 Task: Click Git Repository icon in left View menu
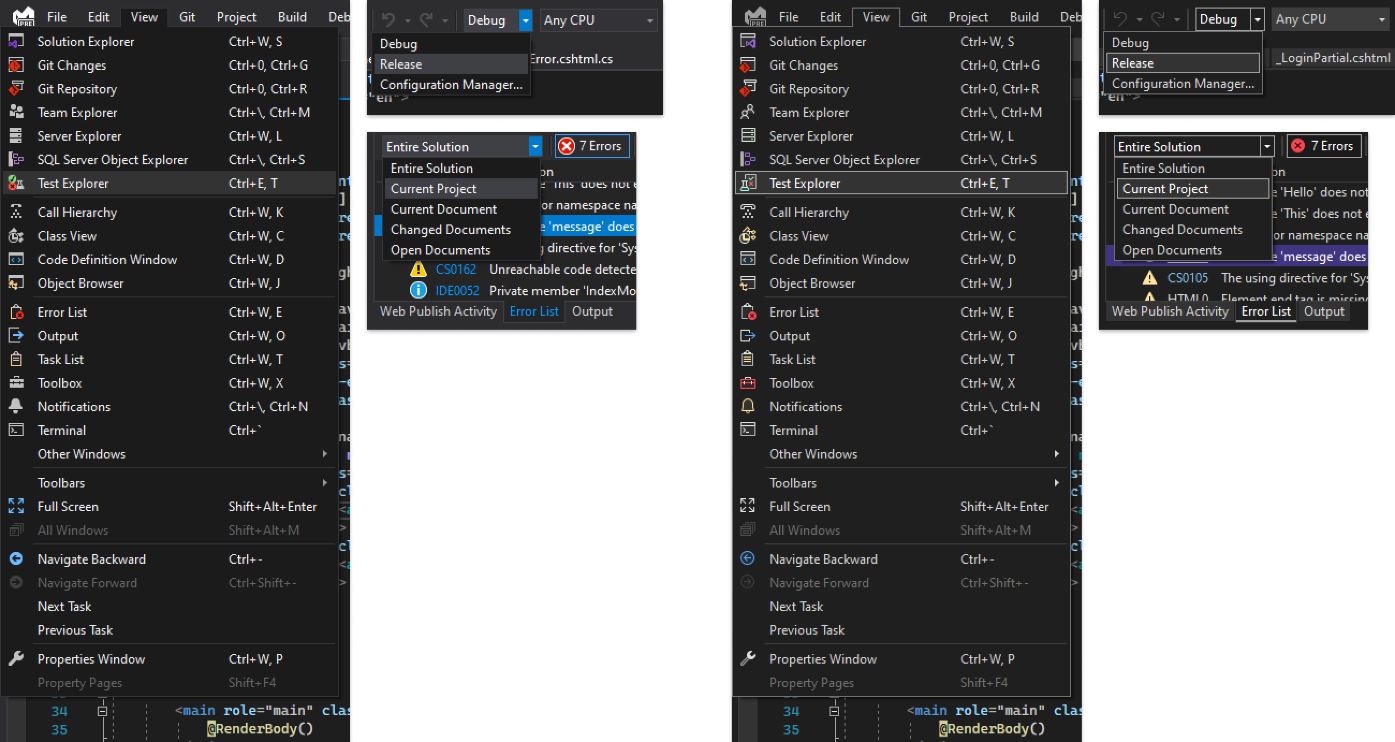[x=16, y=89]
